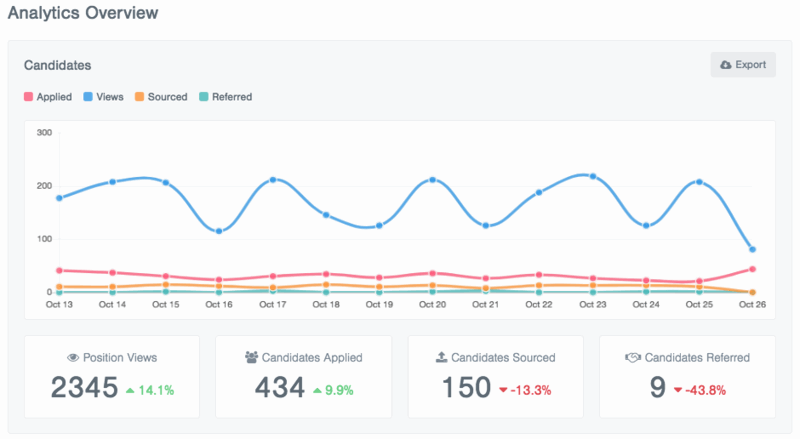Click the pink Applied legend color swatch
The image size is (800, 439).
pyautogui.click(x=29, y=97)
